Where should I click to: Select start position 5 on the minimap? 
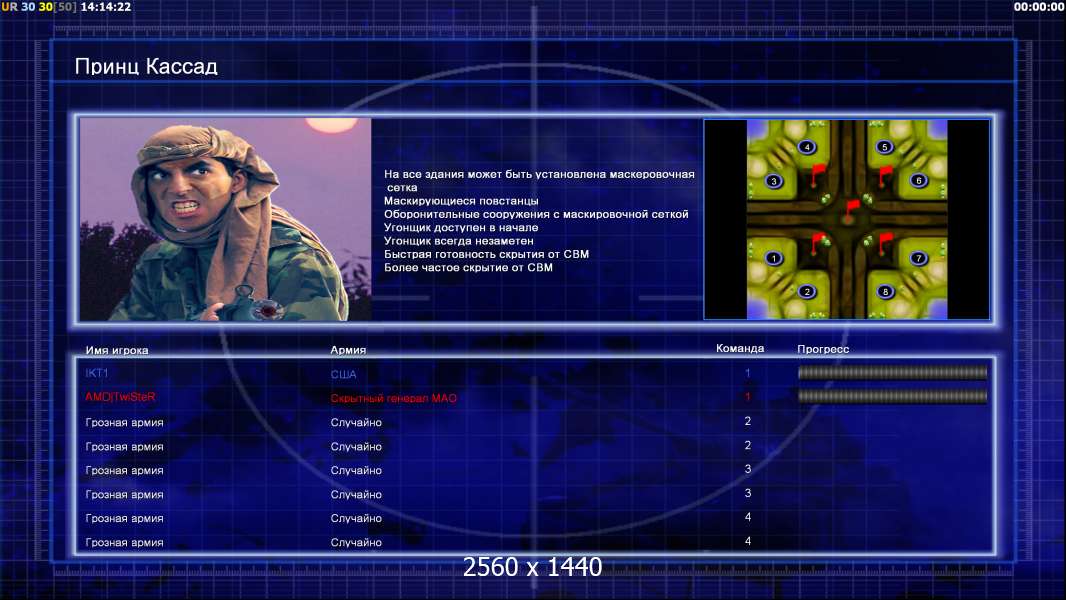coord(884,147)
